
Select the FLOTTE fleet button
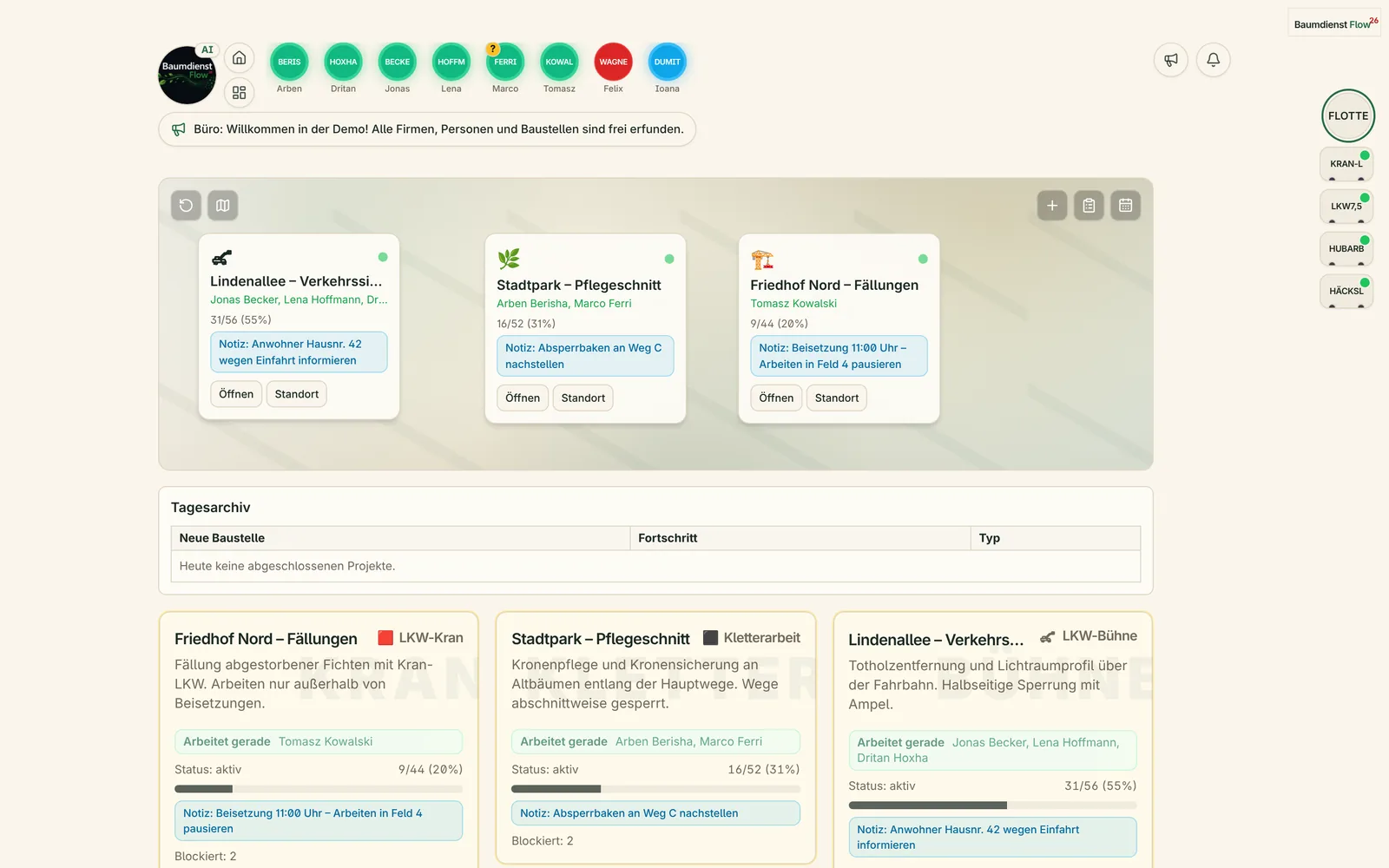1348,115
